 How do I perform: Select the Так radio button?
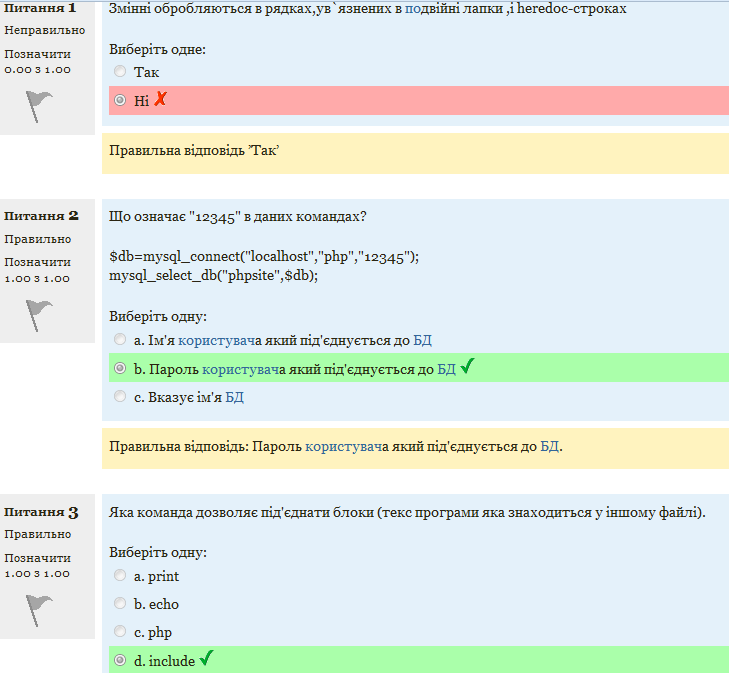click(120, 71)
